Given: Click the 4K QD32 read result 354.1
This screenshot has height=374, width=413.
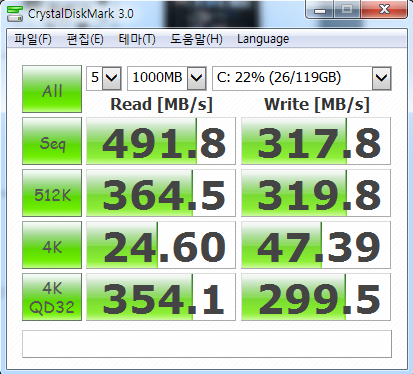Looking at the screenshot, I should (x=161, y=297).
